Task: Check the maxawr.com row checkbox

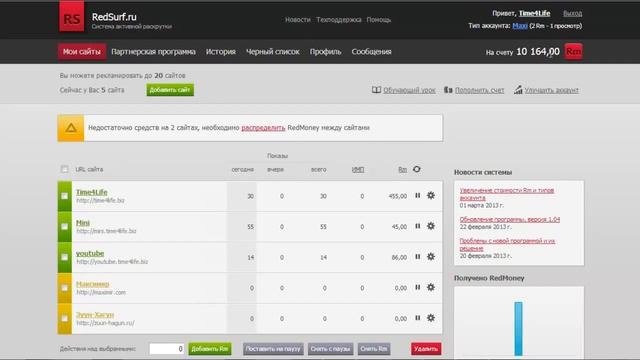Action: 64,288
